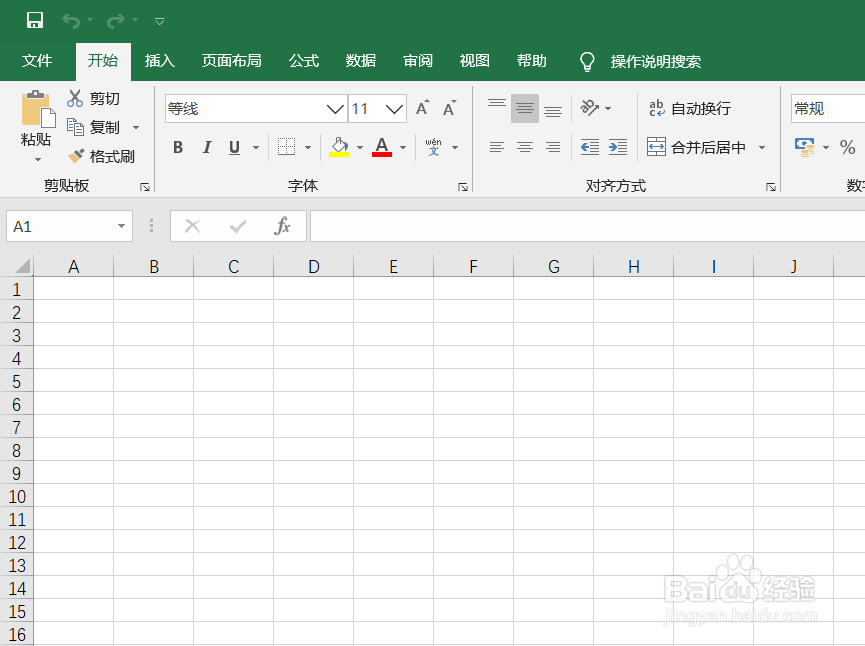Viewport: 865px width, 646px height.
Task: Click the Undo arrow icon
Action: (x=72, y=21)
